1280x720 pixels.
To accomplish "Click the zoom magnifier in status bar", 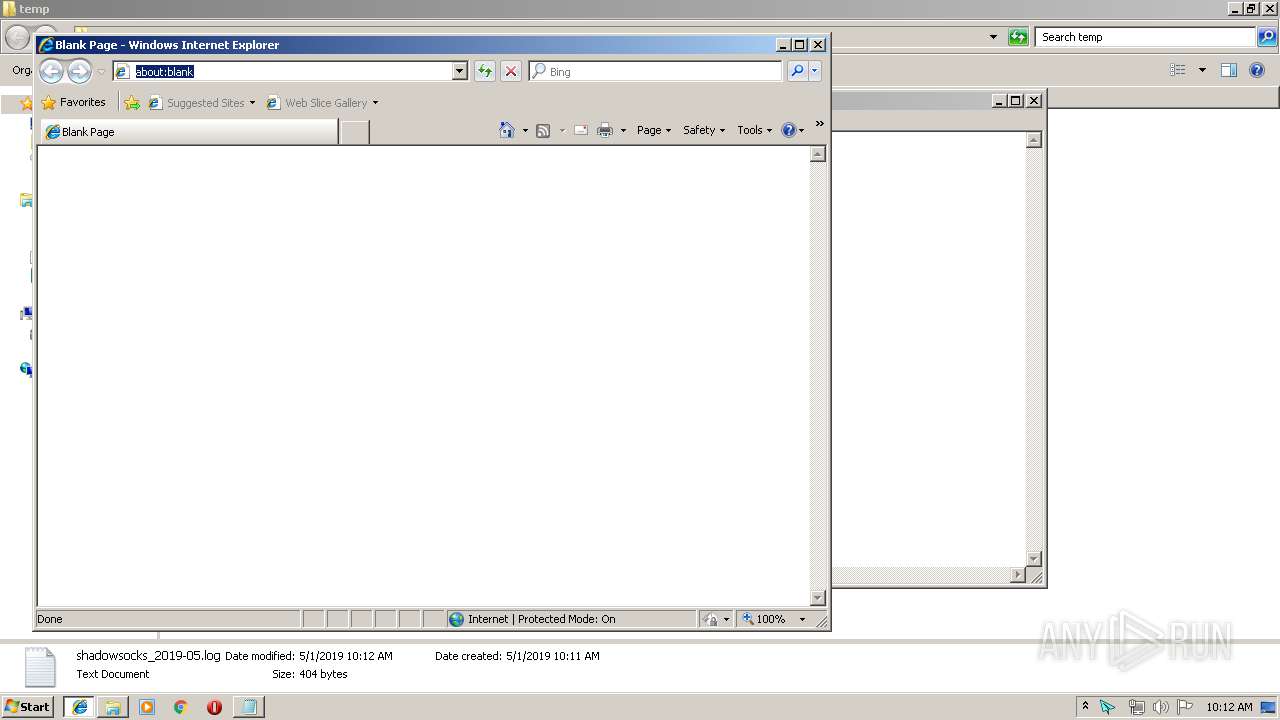I will pyautogui.click(x=748, y=619).
